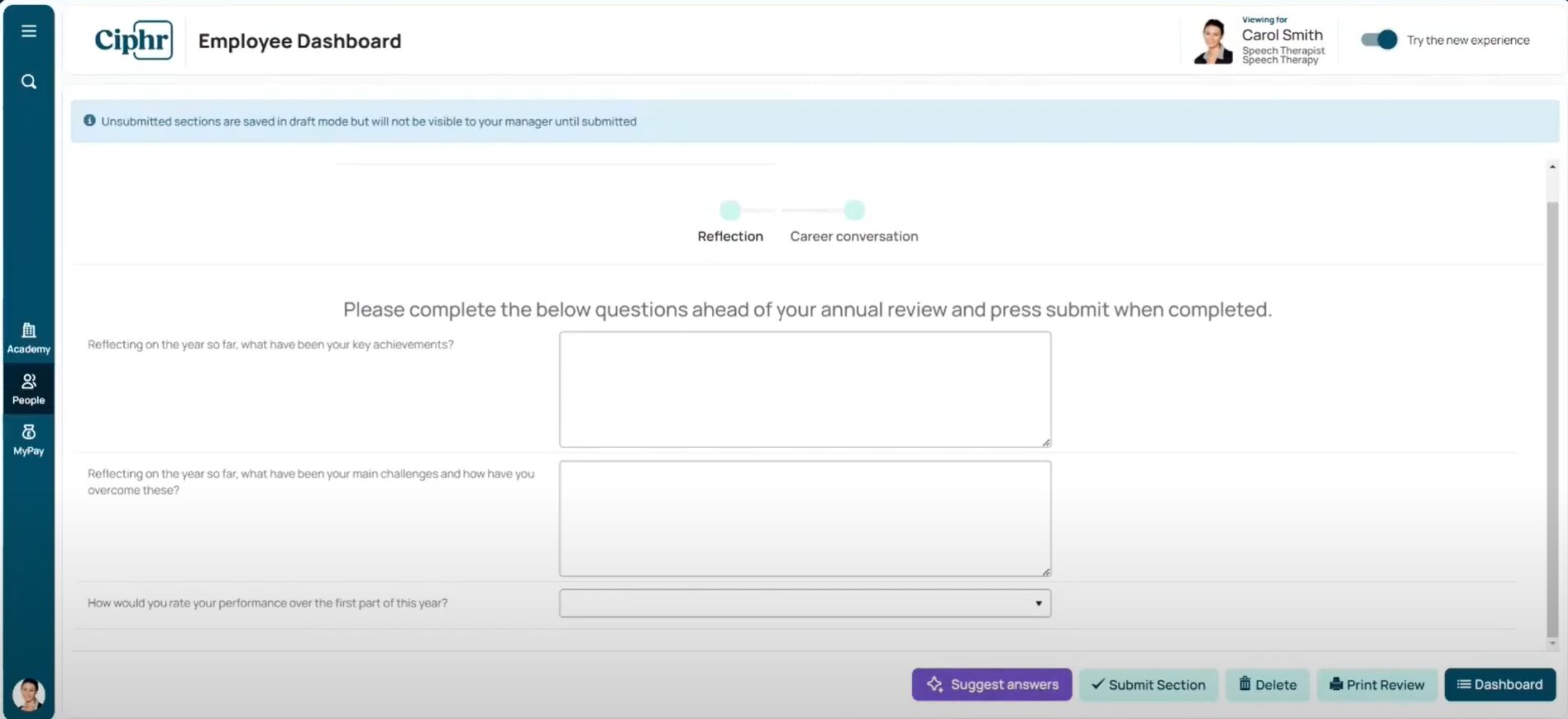Click the main challenges text area
The image size is (1568, 719).
pyautogui.click(x=805, y=518)
